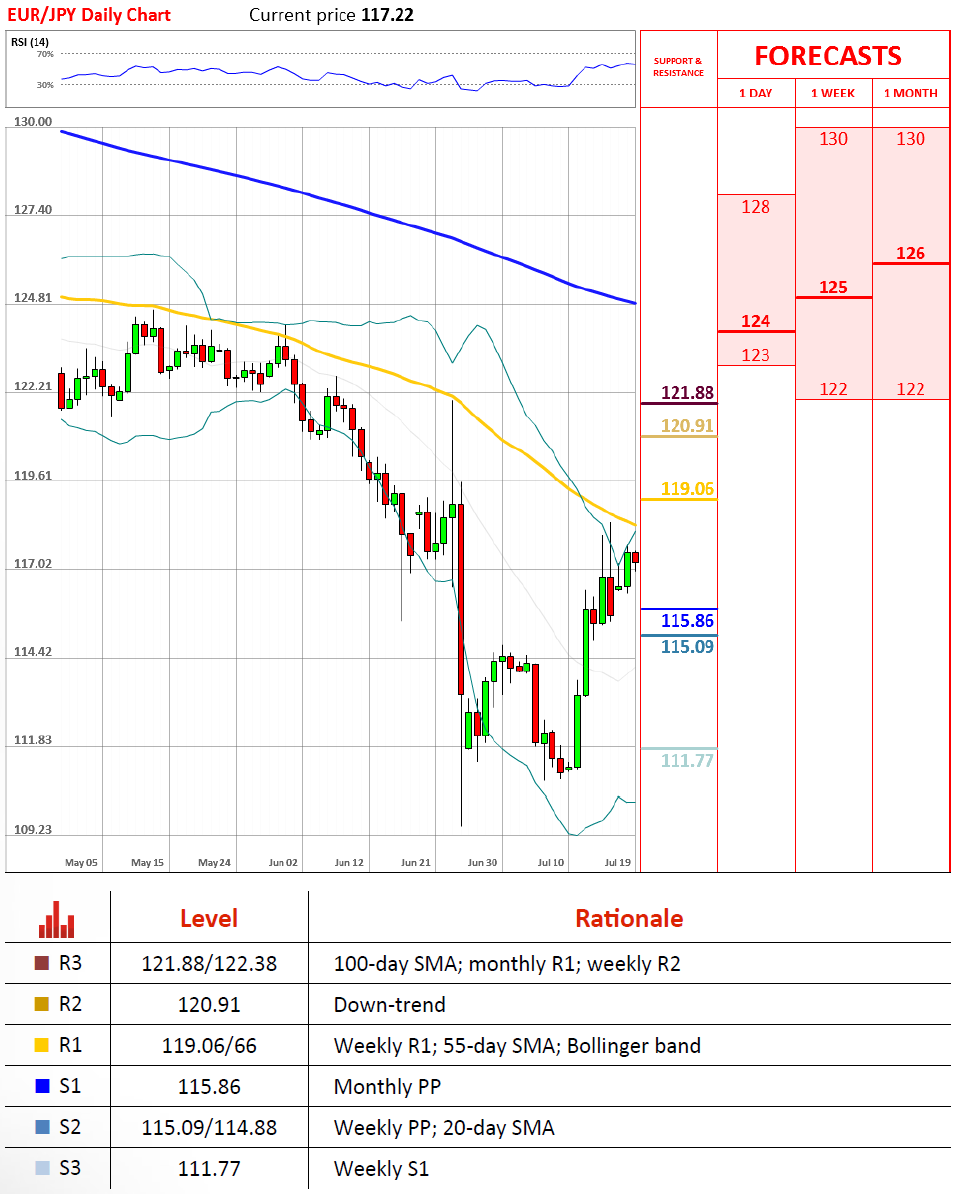Click the Jul 10 date axis label

pos(550,863)
